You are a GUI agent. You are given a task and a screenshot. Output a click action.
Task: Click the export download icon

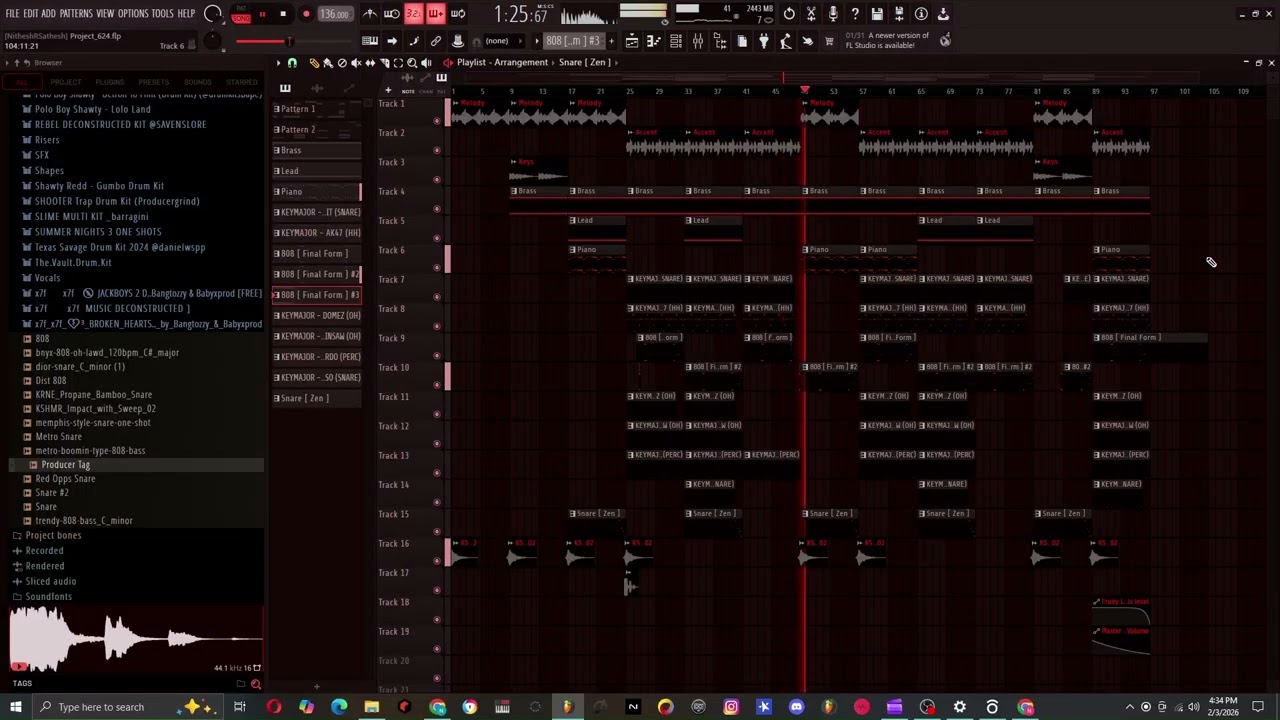943,14
